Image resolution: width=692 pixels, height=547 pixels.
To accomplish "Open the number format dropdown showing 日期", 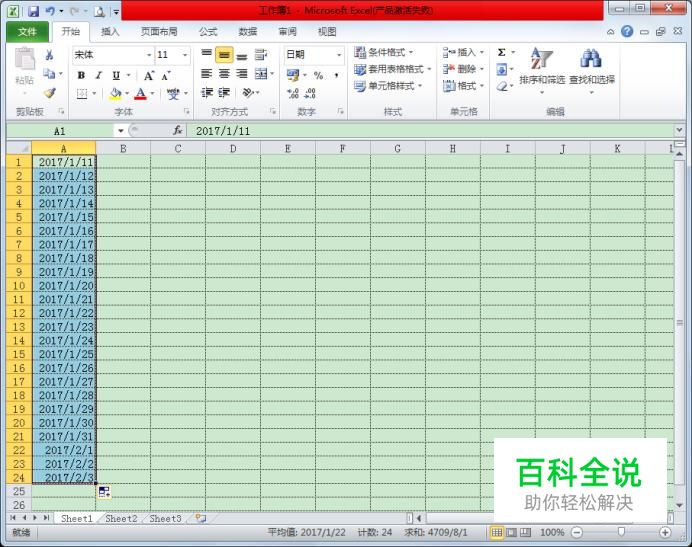I will tap(339, 55).
